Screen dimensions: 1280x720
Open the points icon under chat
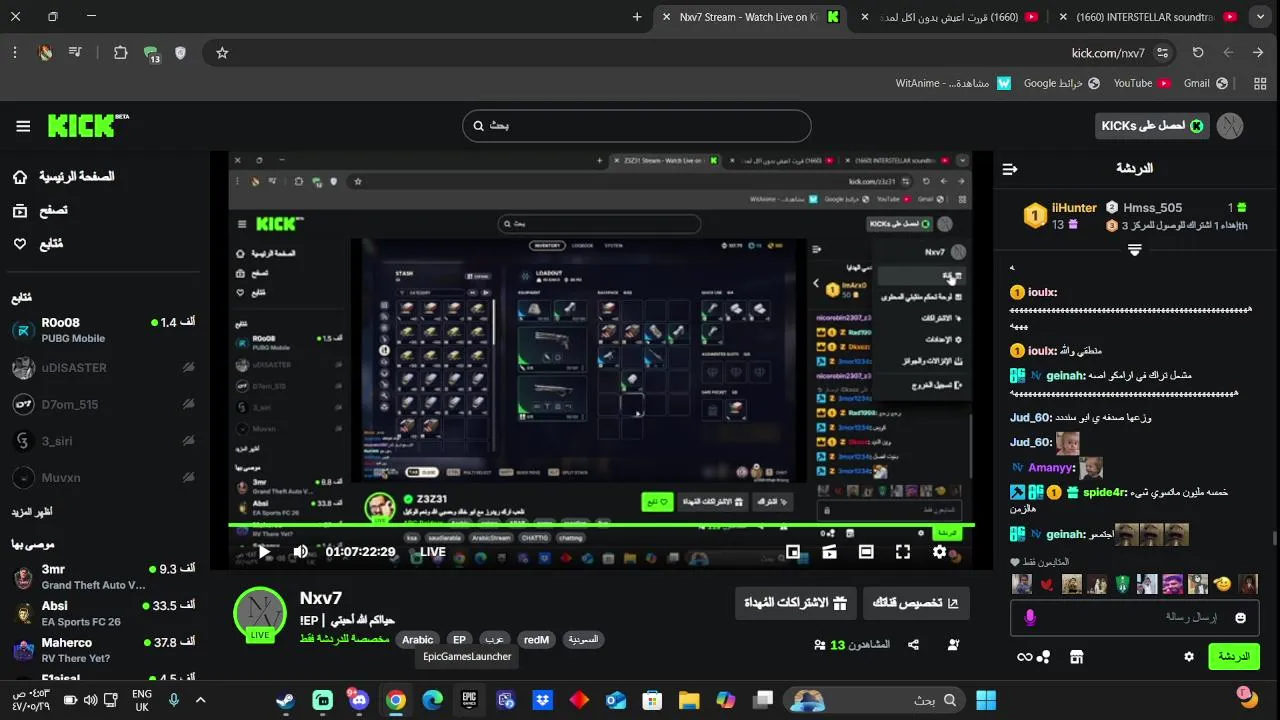tap(1044, 657)
